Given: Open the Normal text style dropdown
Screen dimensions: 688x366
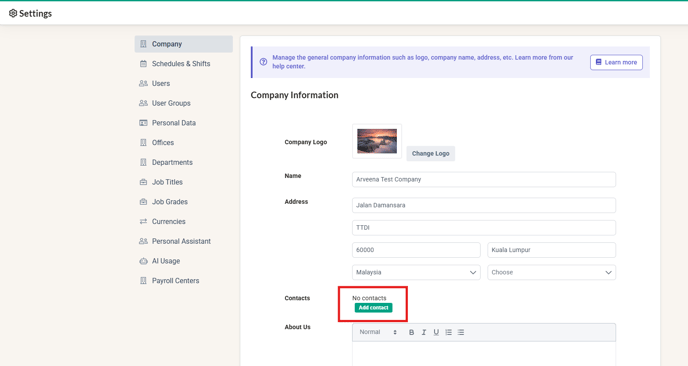Looking at the screenshot, I should [x=378, y=332].
